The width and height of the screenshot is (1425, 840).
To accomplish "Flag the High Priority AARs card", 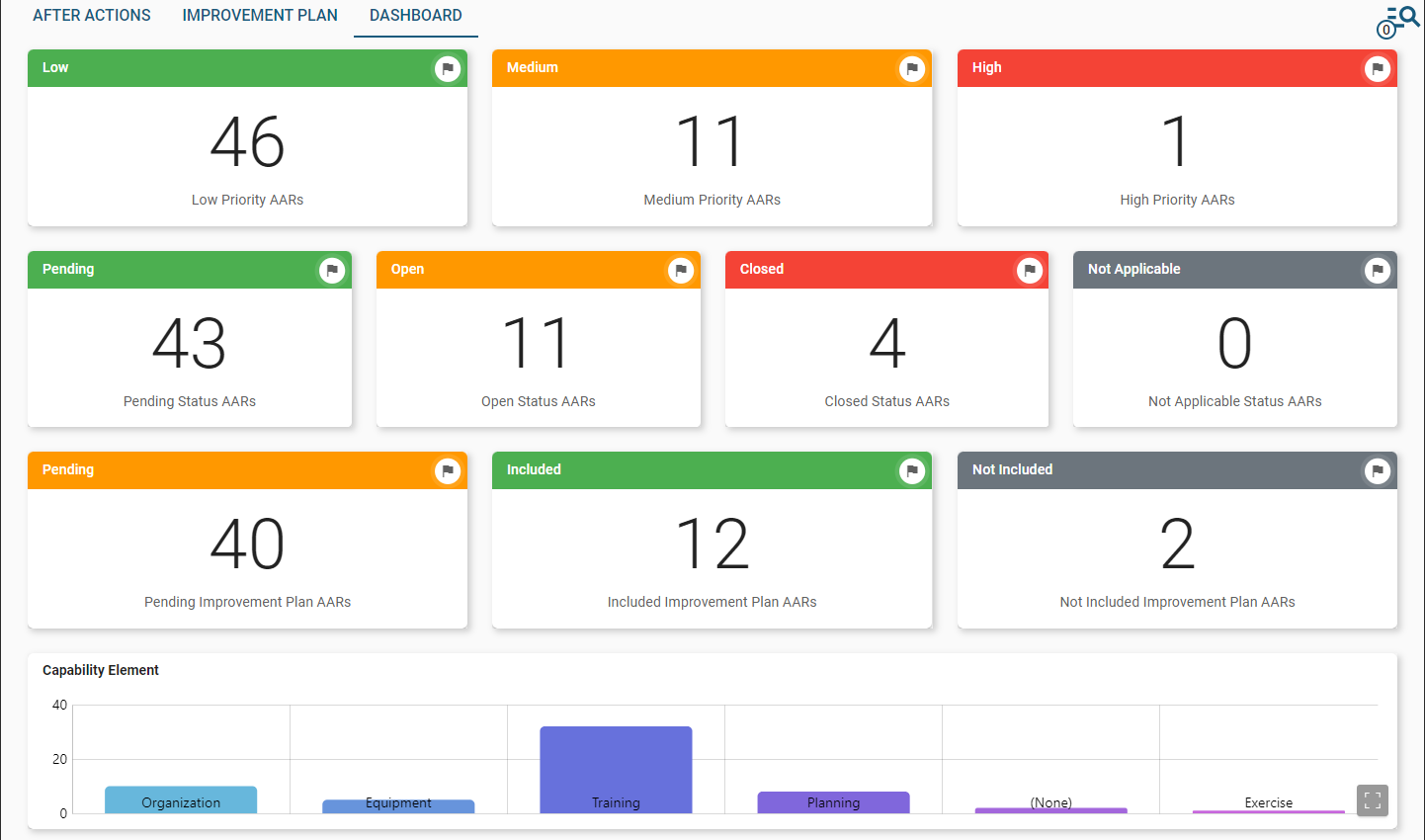I will click(1377, 68).
